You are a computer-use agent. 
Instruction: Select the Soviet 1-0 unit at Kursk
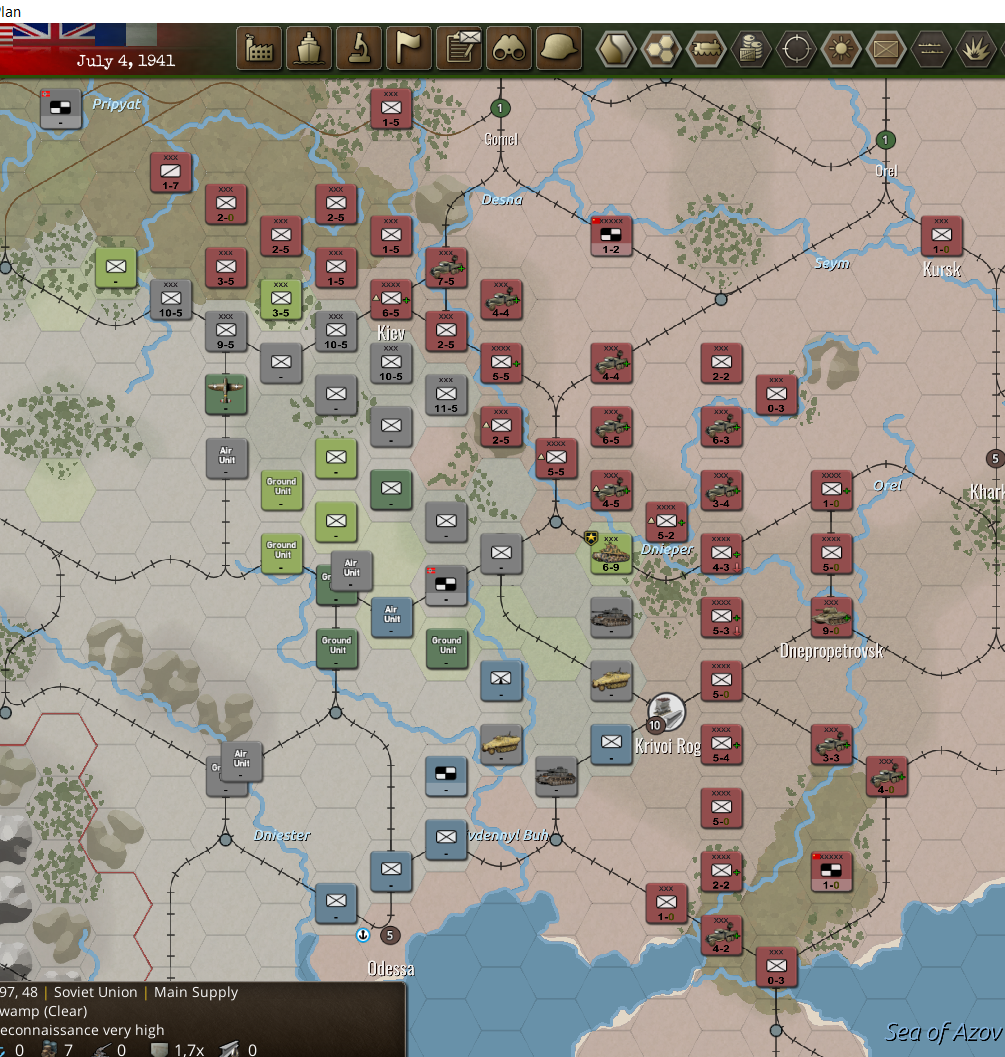pyautogui.click(x=942, y=235)
